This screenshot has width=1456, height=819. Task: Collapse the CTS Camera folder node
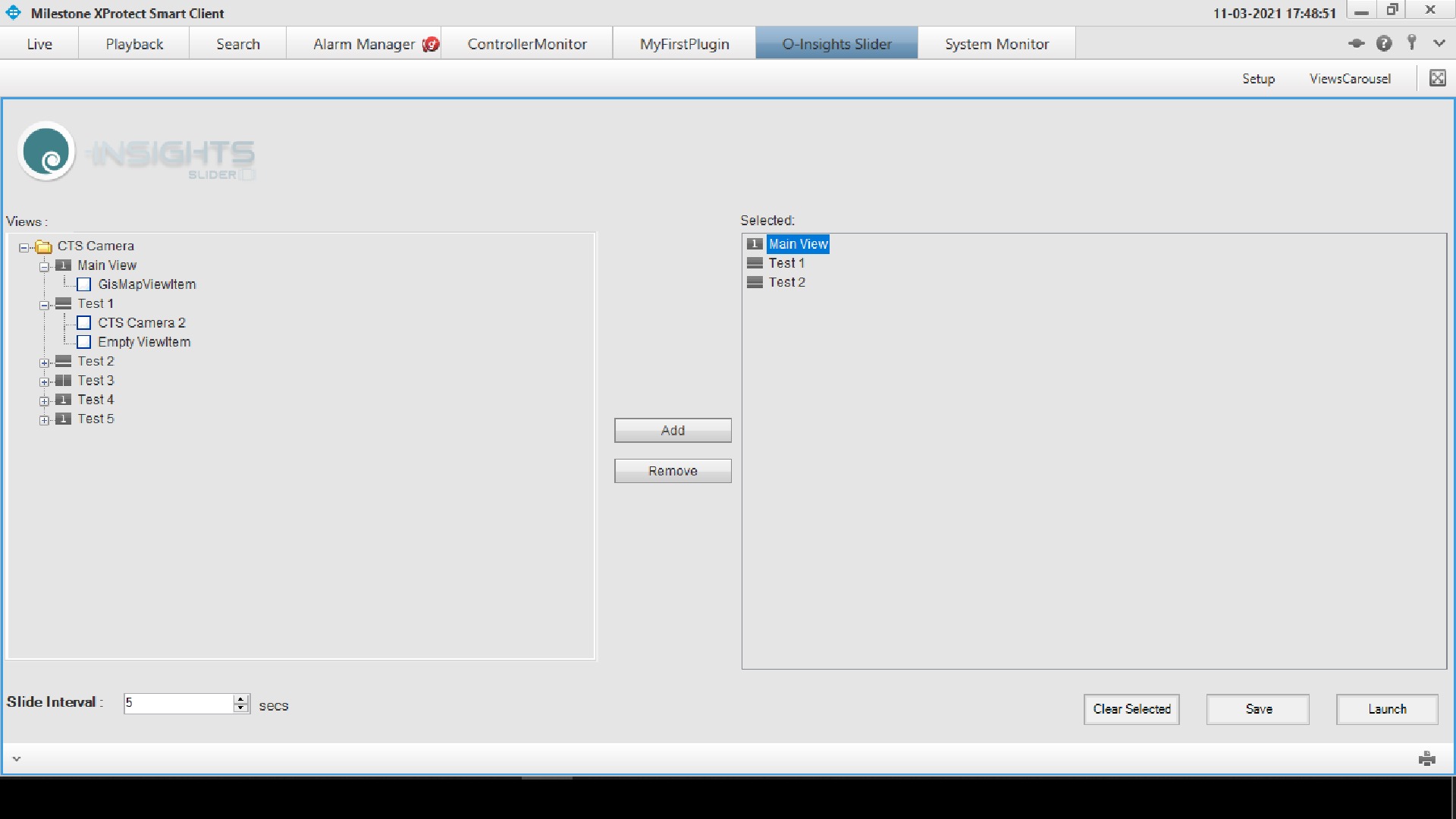pos(24,247)
